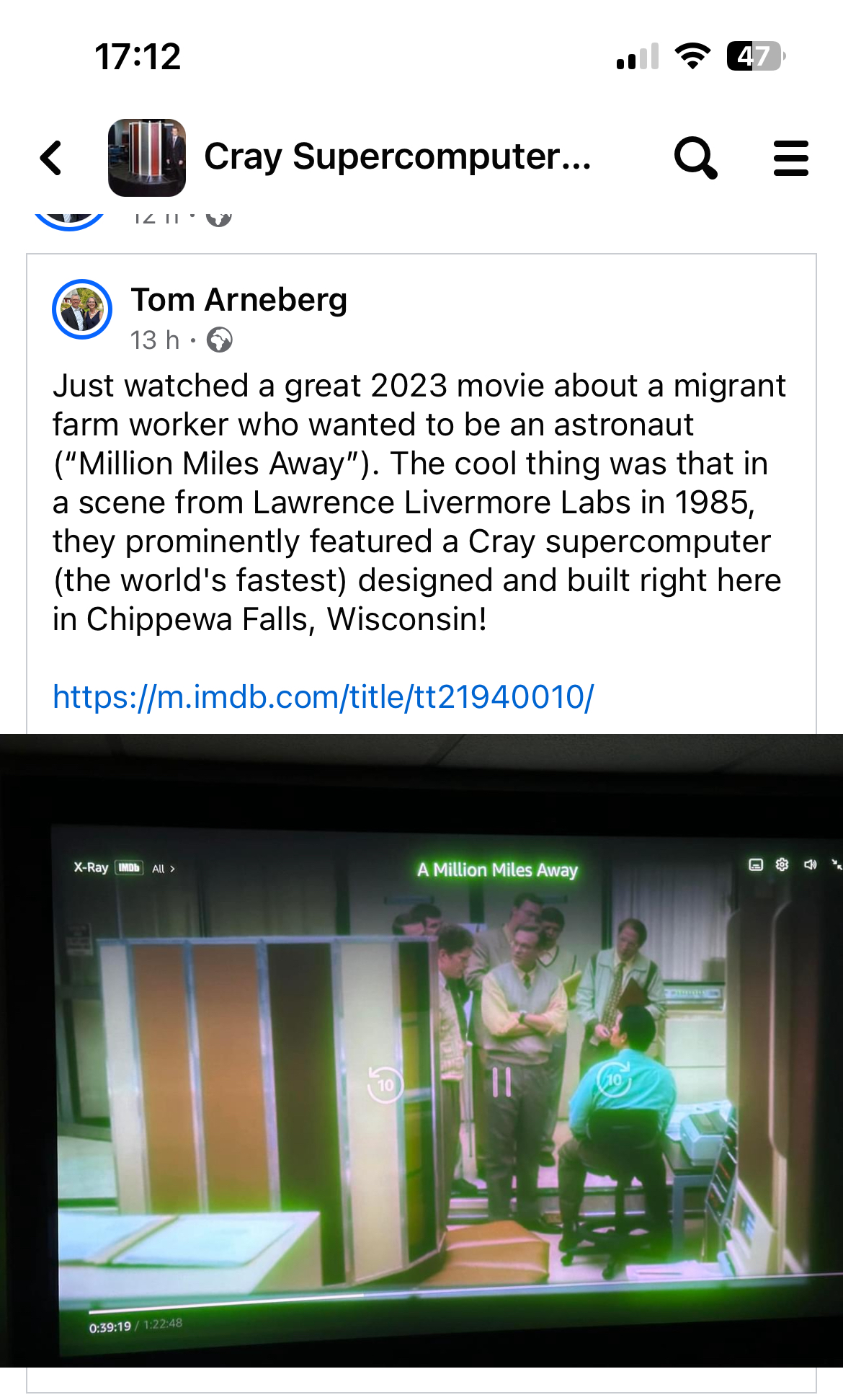Tap the volume speaker icon in the photo
The image size is (843, 1400).
point(811,864)
